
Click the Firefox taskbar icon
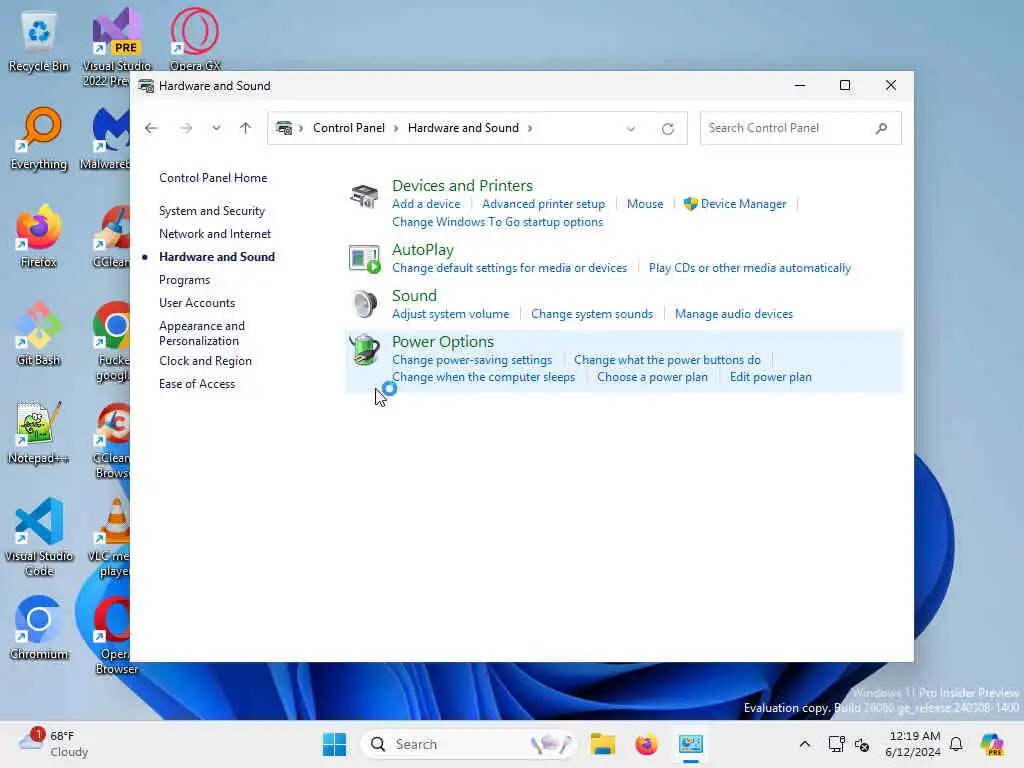click(646, 744)
